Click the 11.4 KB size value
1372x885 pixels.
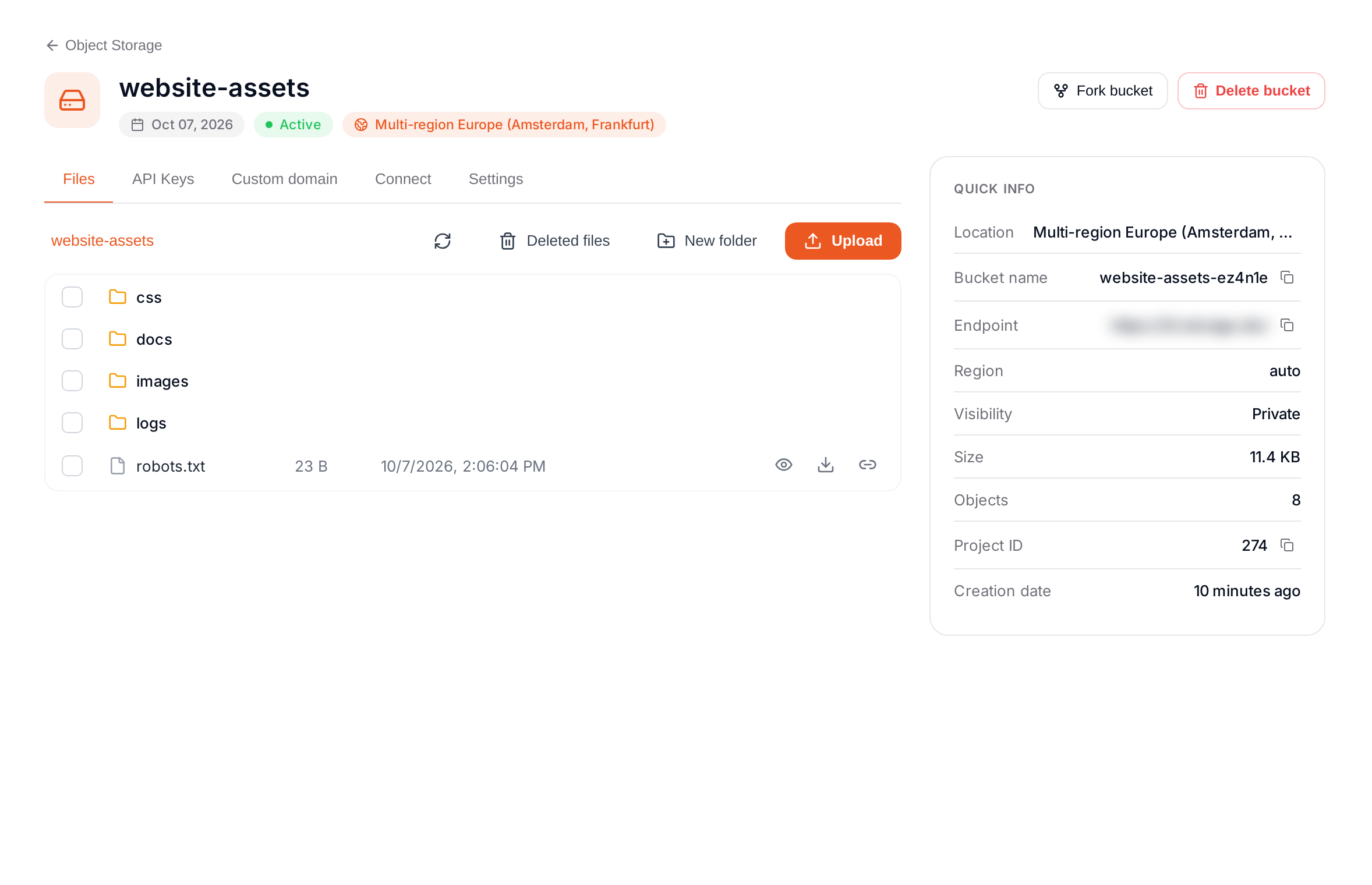pyautogui.click(x=1274, y=457)
